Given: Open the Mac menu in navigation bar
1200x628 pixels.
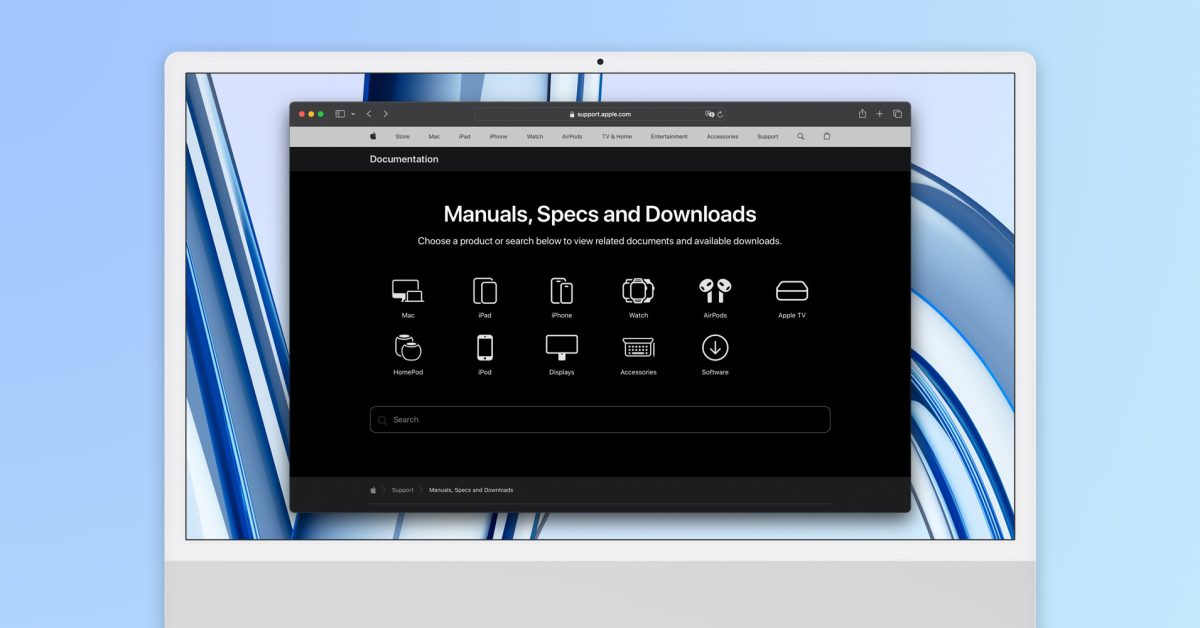Looking at the screenshot, I should click(x=434, y=136).
